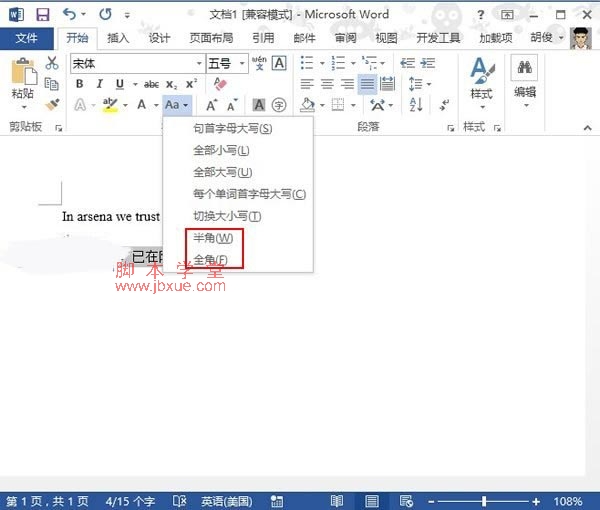Screen dimensions: 600x510
Task: Choose 切换大小写(T) menu item
Action: [227, 216]
